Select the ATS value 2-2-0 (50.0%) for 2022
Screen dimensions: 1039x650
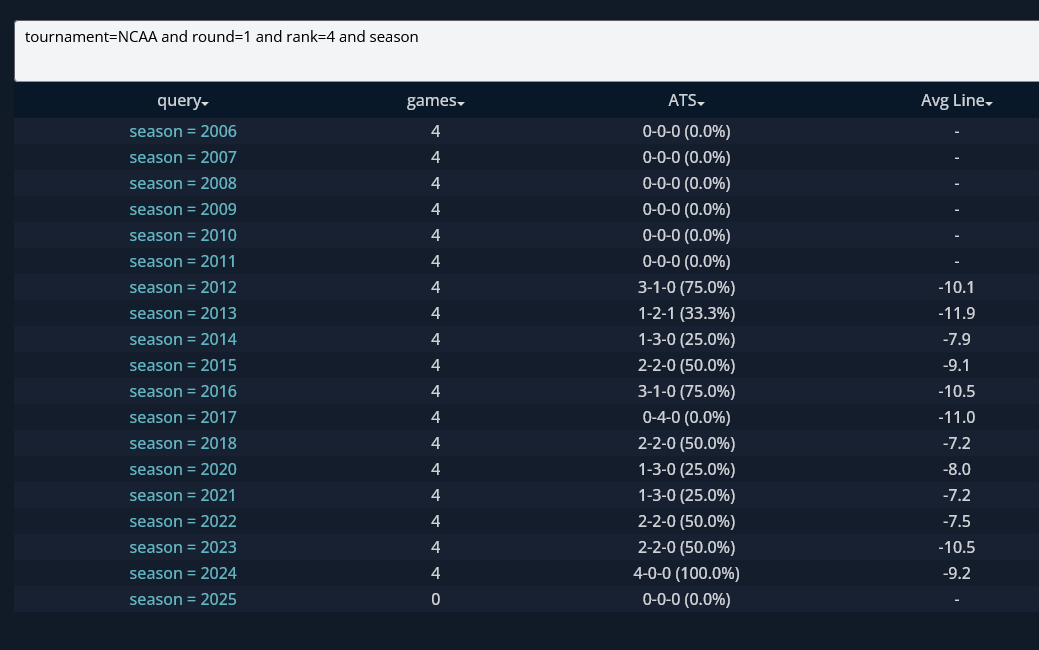coord(686,521)
